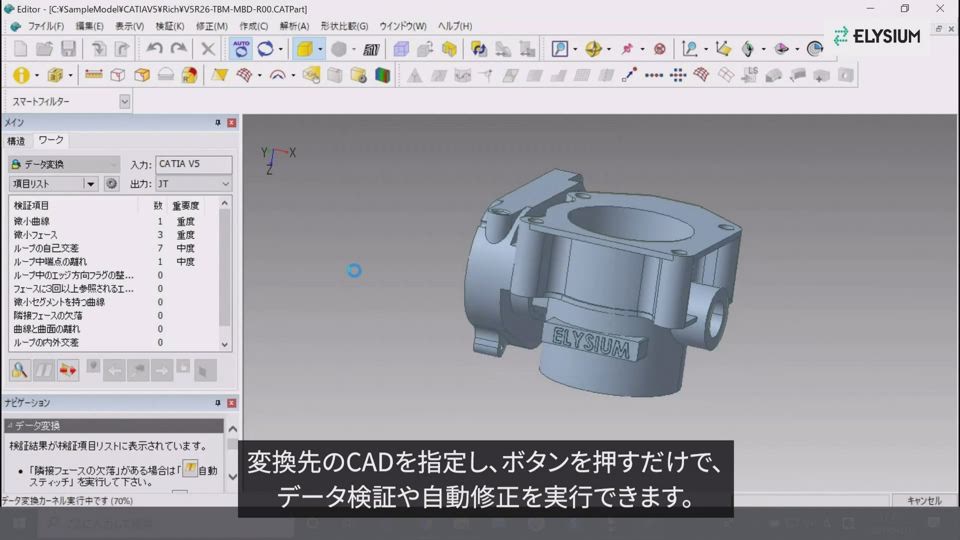Click the red-yellow arrows auto-heal icon
Image resolution: width=960 pixels, height=540 pixels.
tap(68, 370)
